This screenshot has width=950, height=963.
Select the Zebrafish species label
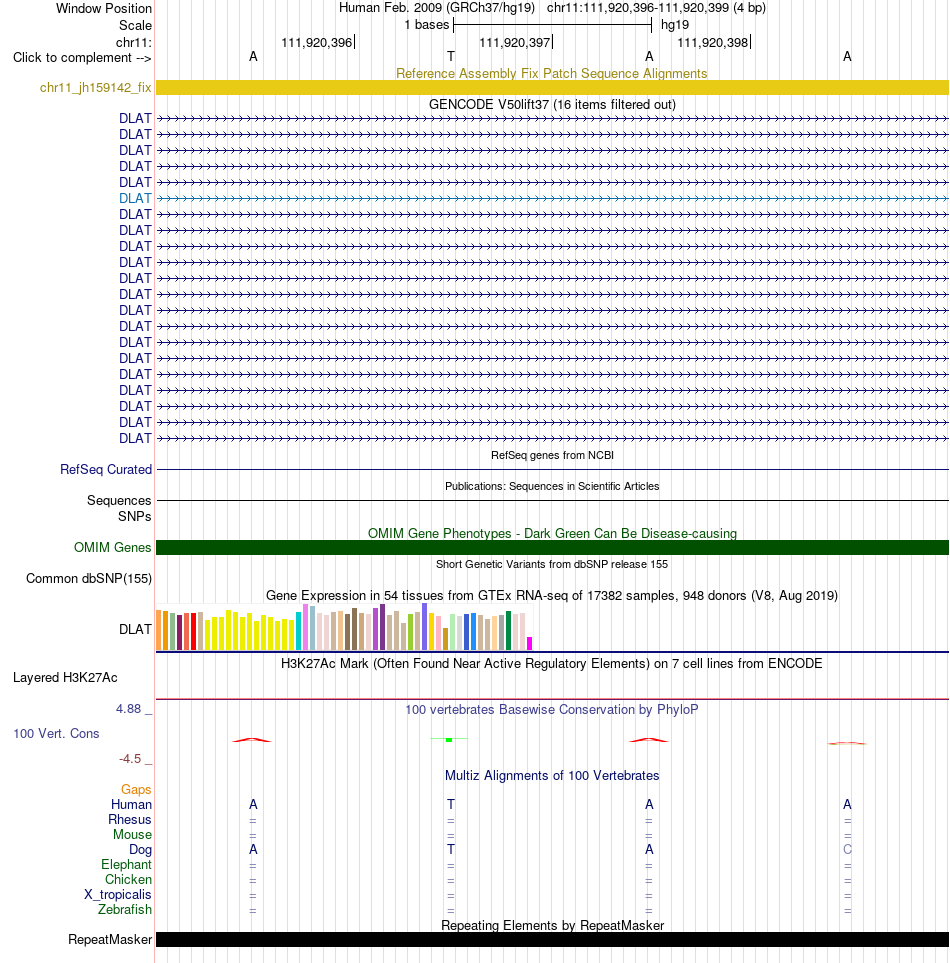click(125, 910)
